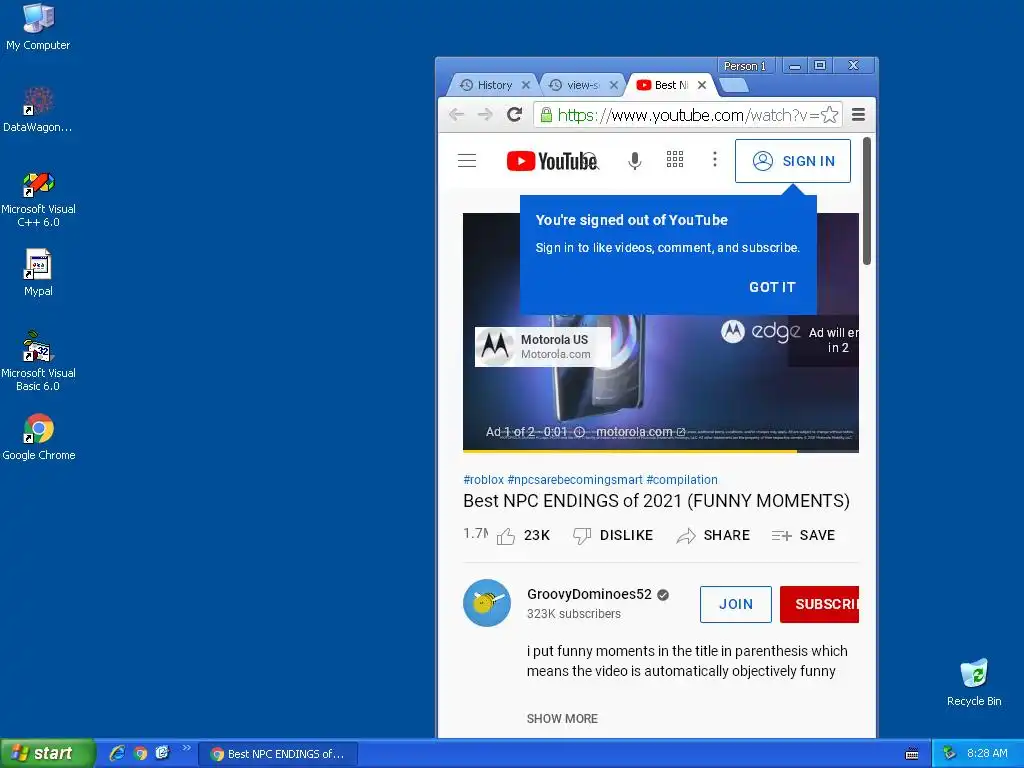Open Outlook Express quick launch icon
The height and width of the screenshot is (768, 1024).
[162, 753]
